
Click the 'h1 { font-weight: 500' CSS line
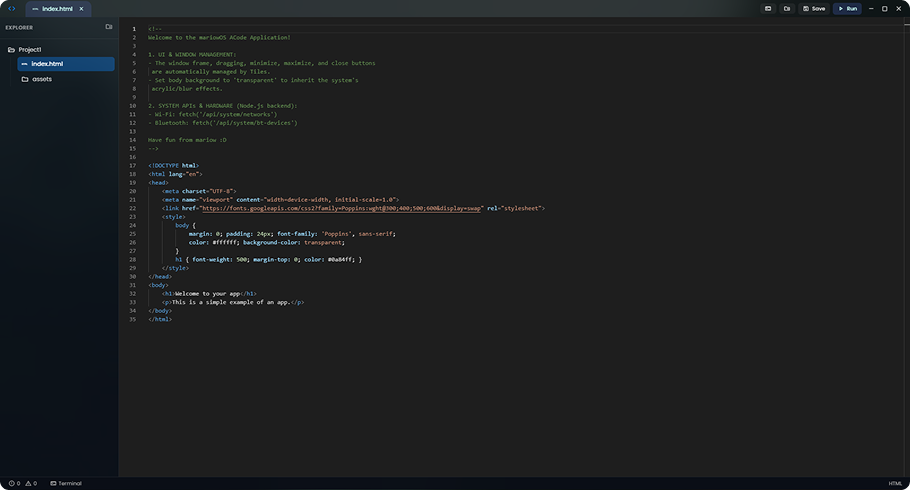pos(268,260)
